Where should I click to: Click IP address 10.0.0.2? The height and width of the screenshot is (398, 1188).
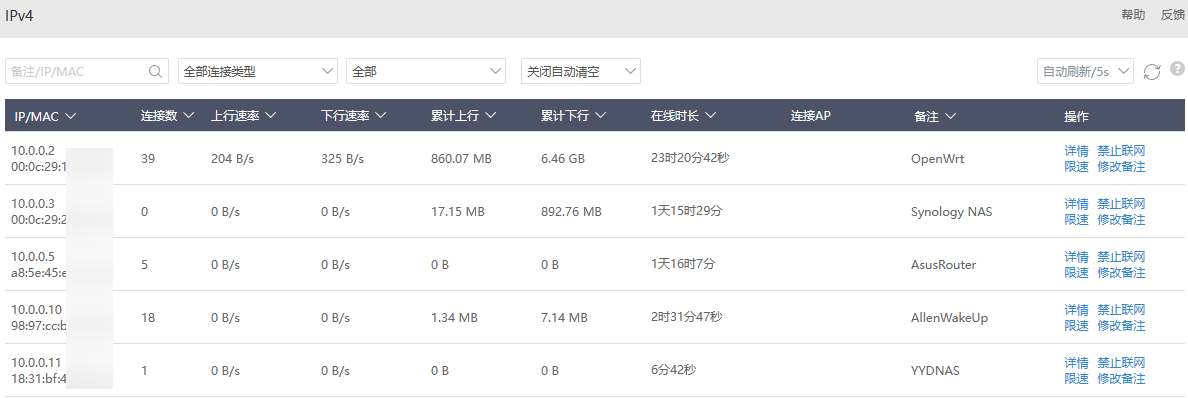pyautogui.click(x=32, y=150)
